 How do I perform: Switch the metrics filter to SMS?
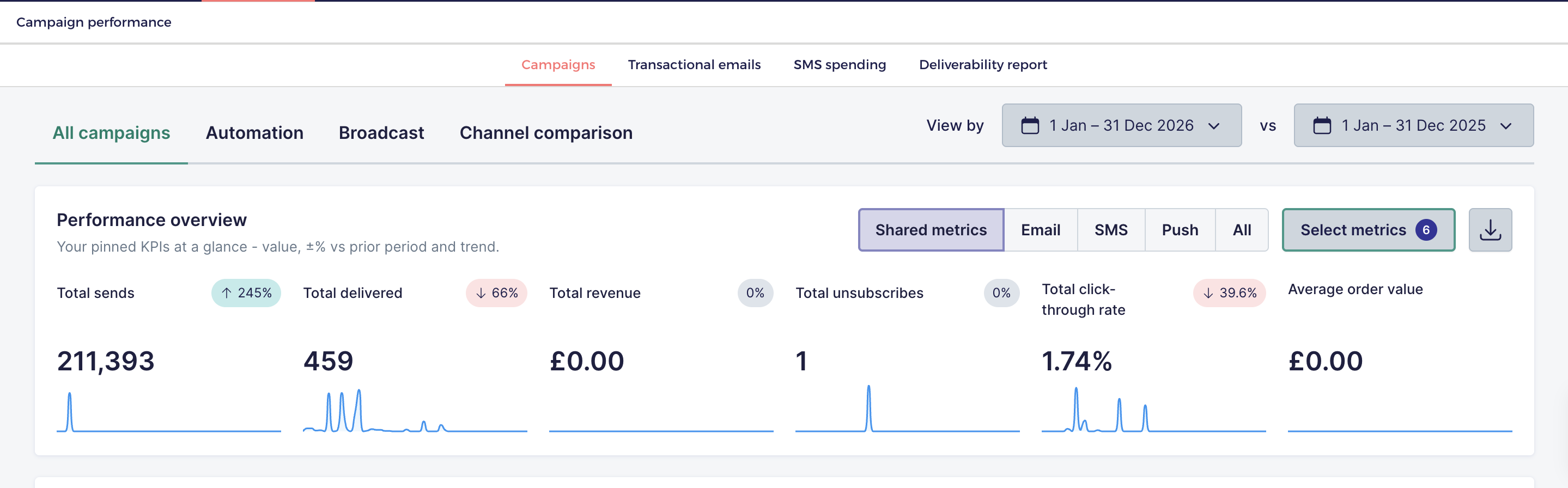(1111, 230)
